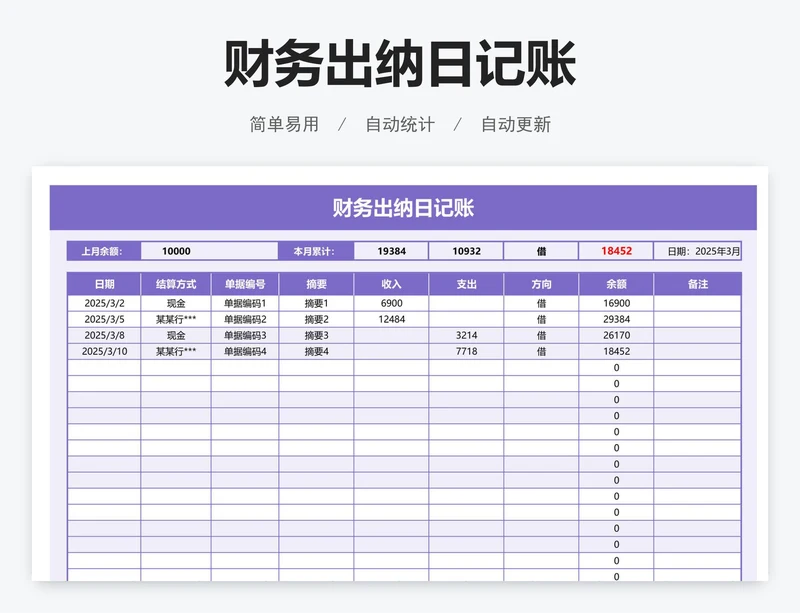Select cell 单据编码1
This screenshot has width=800, height=613.
245,303
